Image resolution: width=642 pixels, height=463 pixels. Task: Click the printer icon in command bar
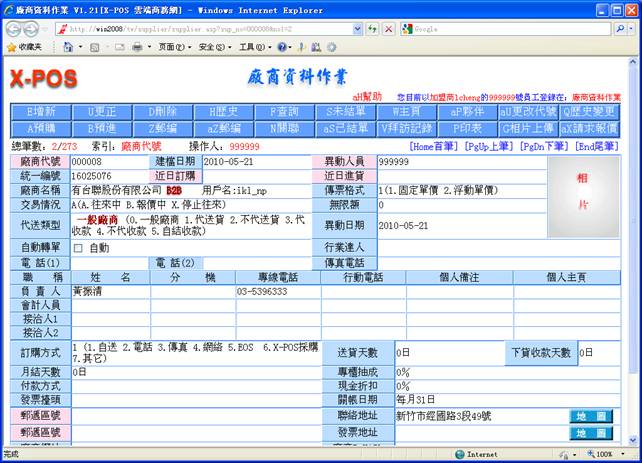click(136, 47)
